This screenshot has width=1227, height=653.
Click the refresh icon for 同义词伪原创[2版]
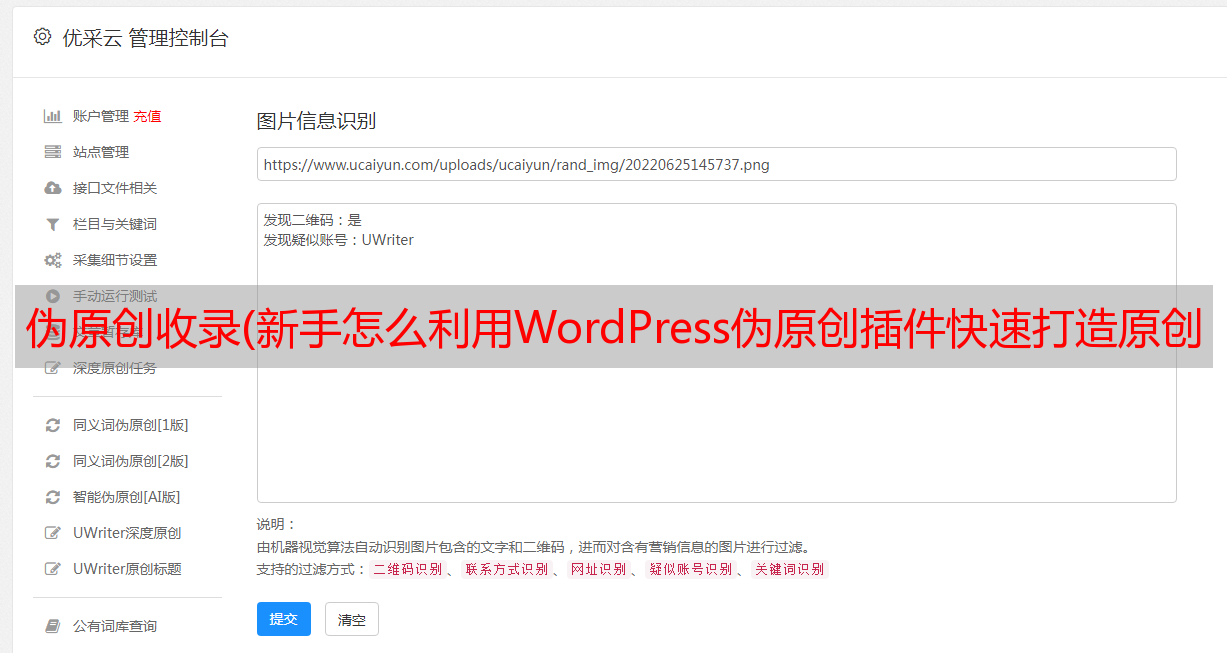tap(53, 461)
